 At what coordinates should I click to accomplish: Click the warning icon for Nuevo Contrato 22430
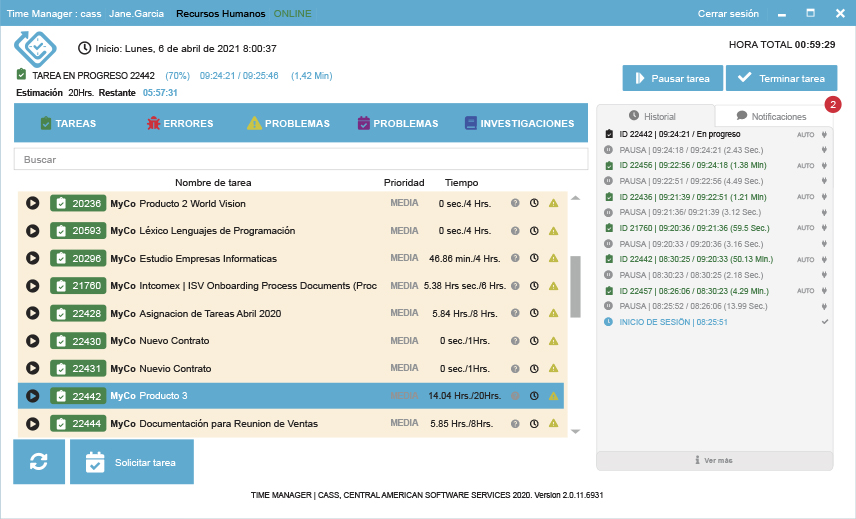pos(553,341)
